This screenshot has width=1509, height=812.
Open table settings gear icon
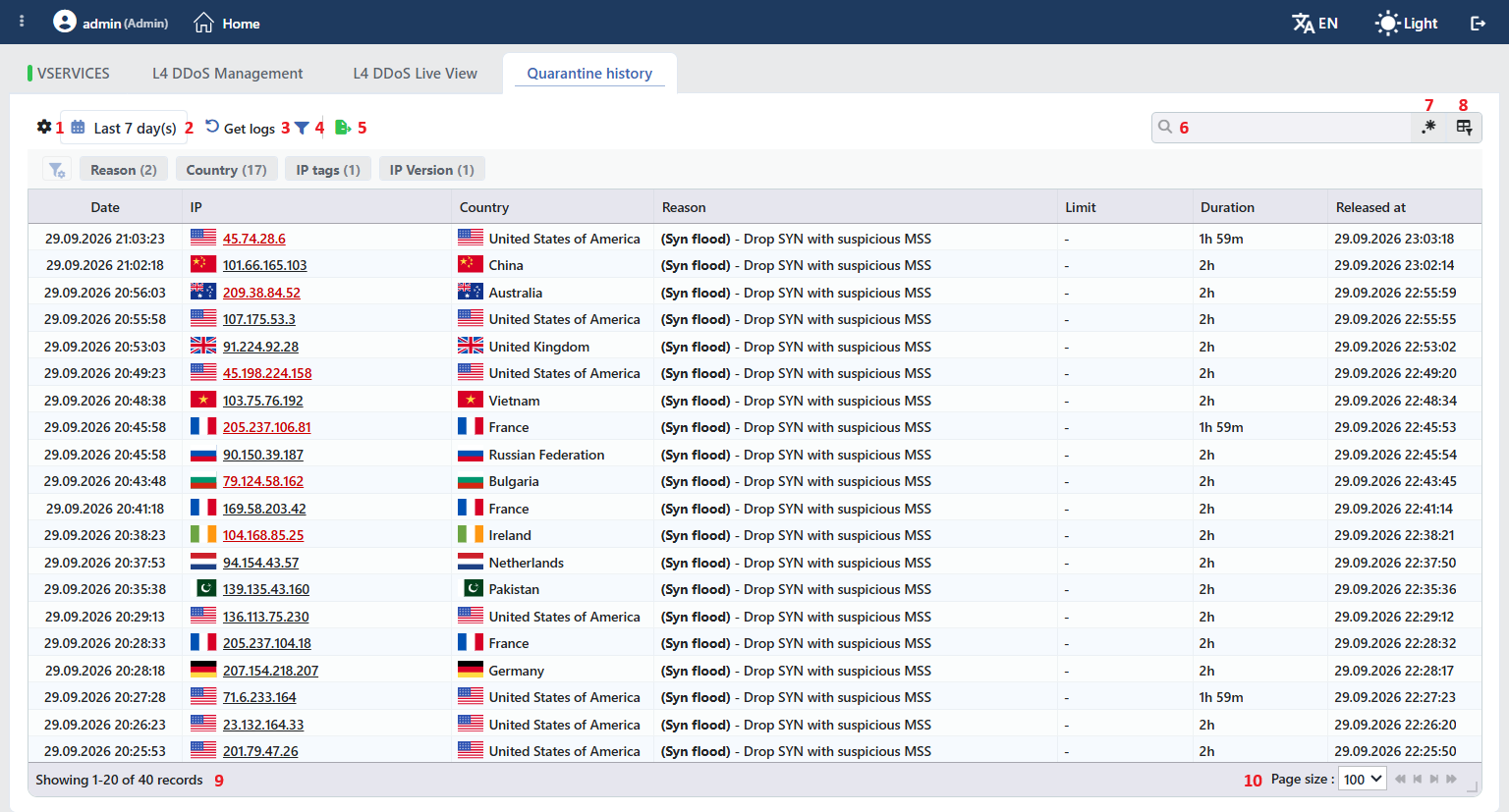tap(44, 127)
